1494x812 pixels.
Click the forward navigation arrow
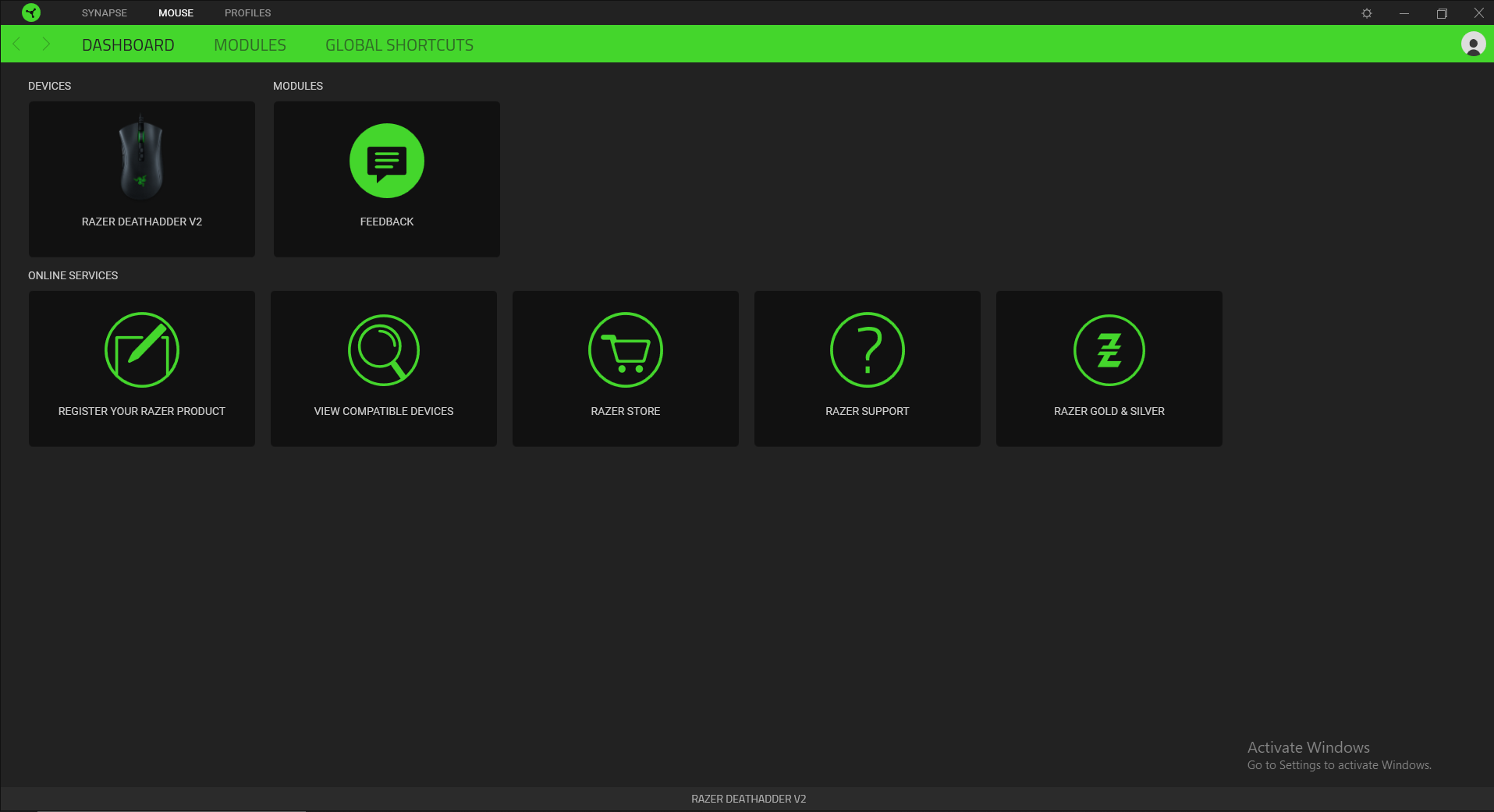pyautogui.click(x=45, y=44)
